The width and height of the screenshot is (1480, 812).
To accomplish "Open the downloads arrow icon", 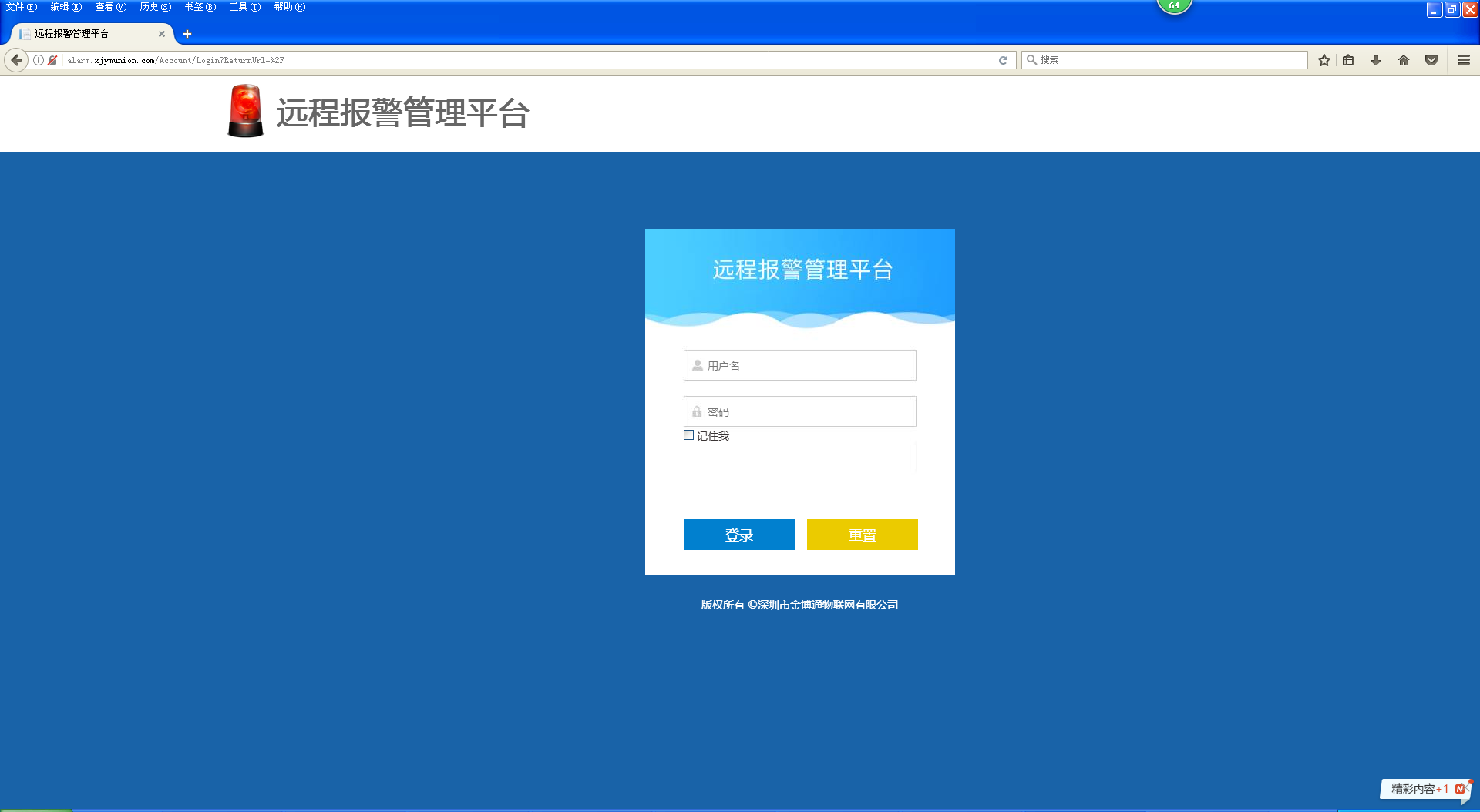I will pos(1376,60).
